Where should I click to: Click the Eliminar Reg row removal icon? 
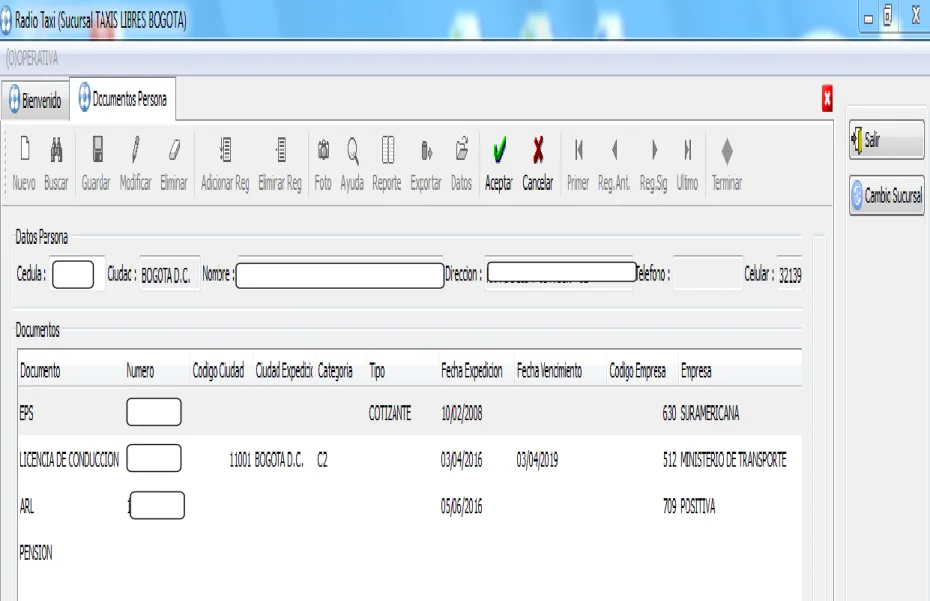[280, 163]
